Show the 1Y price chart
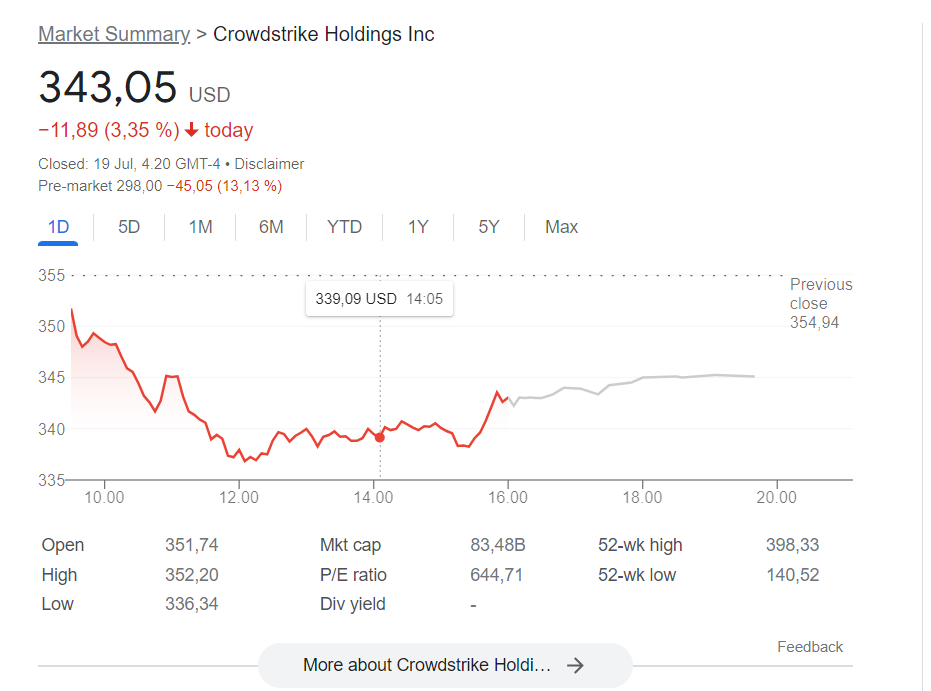931x691 pixels. [x=418, y=227]
